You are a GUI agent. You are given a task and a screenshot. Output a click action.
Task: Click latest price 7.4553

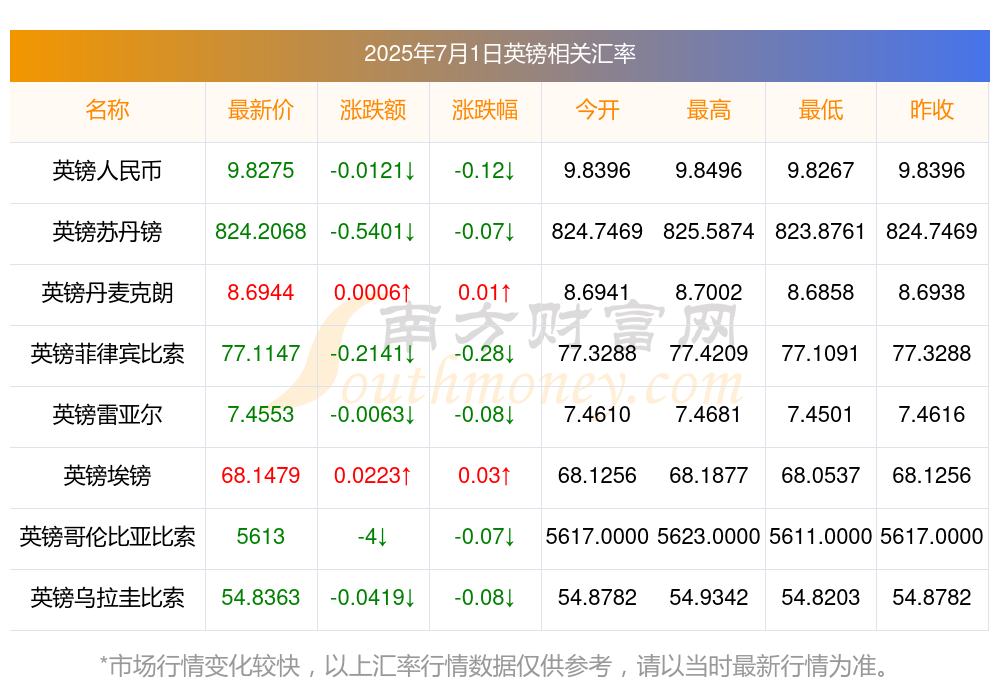[261, 415]
